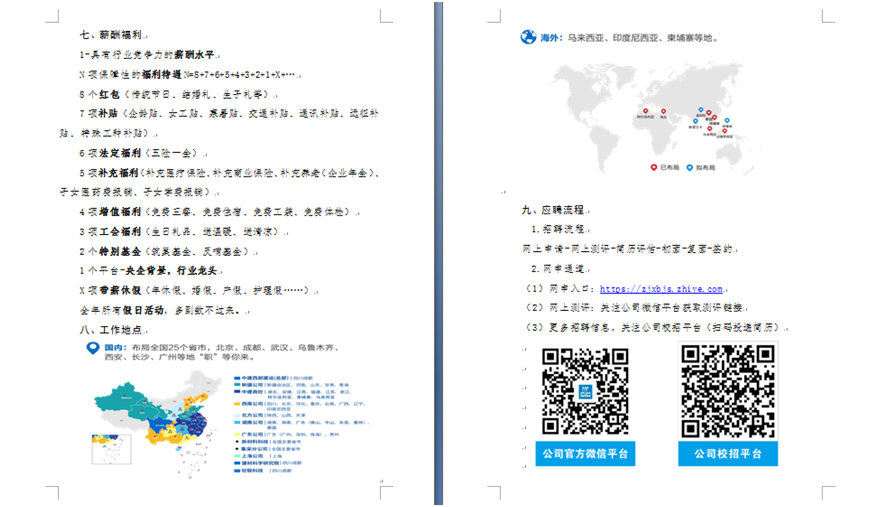Click the line starting 2个特别基金

point(166,252)
